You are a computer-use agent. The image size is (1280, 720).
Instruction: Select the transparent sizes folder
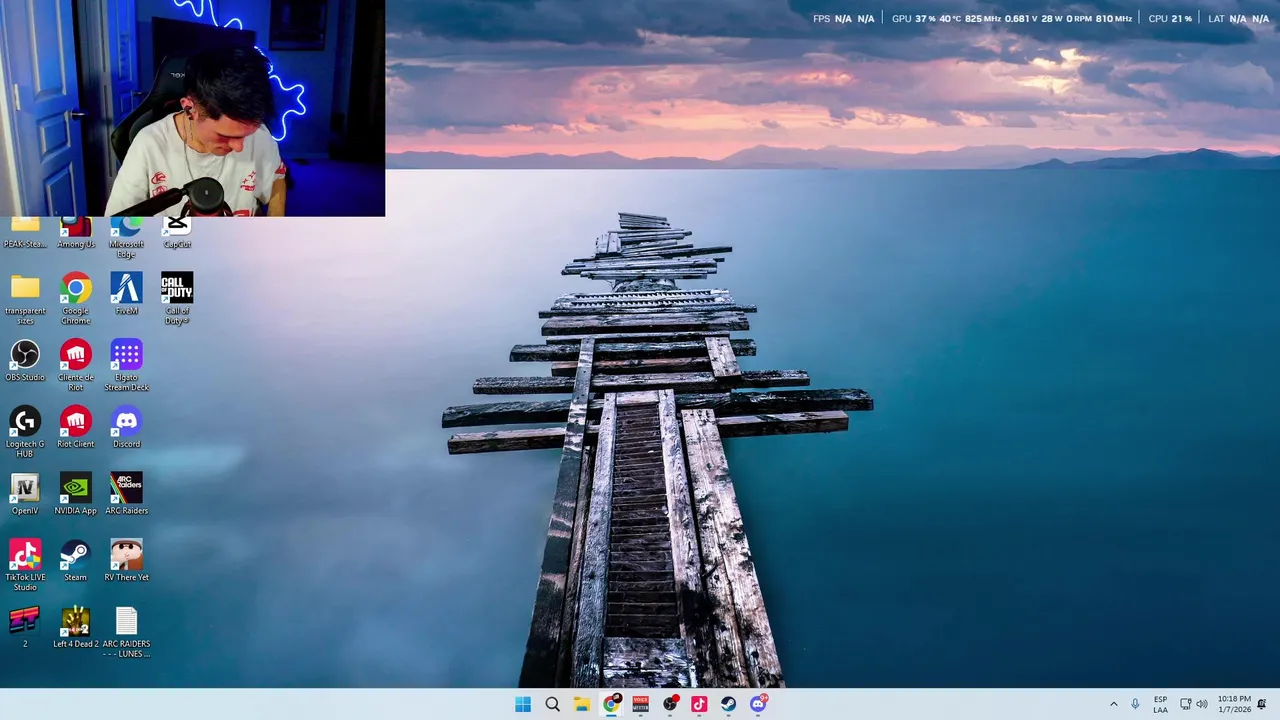25,298
